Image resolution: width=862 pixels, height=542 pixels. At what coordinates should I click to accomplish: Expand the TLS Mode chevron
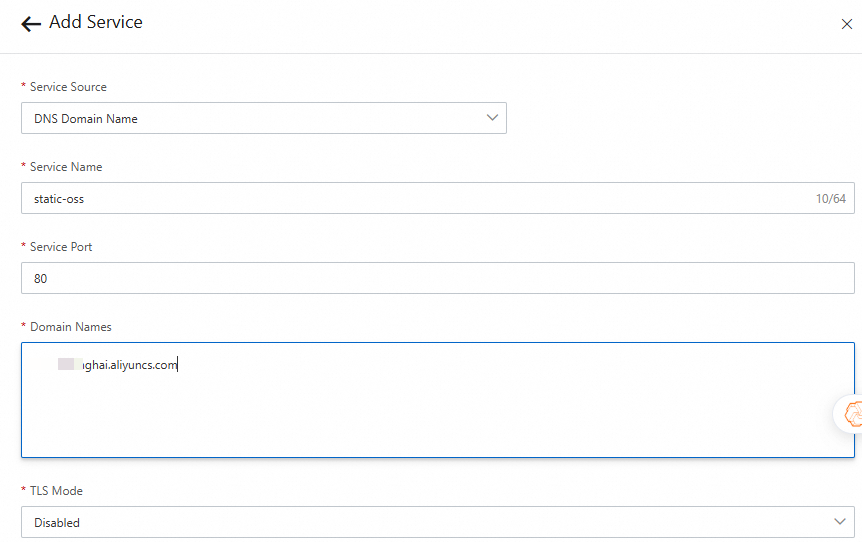(839, 522)
